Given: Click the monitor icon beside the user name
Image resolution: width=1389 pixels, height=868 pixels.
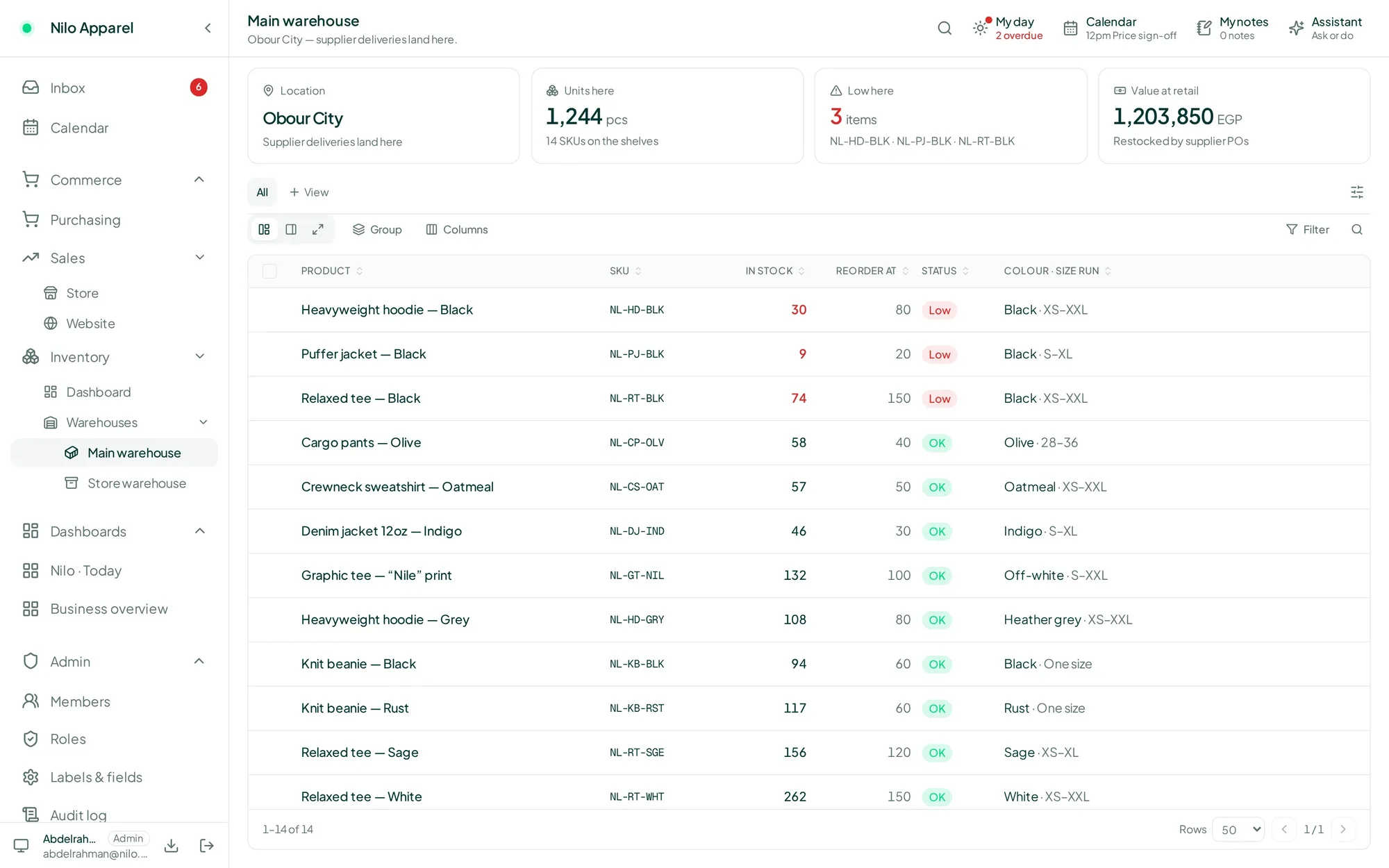Looking at the screenshot, I should tap(22, 846).
